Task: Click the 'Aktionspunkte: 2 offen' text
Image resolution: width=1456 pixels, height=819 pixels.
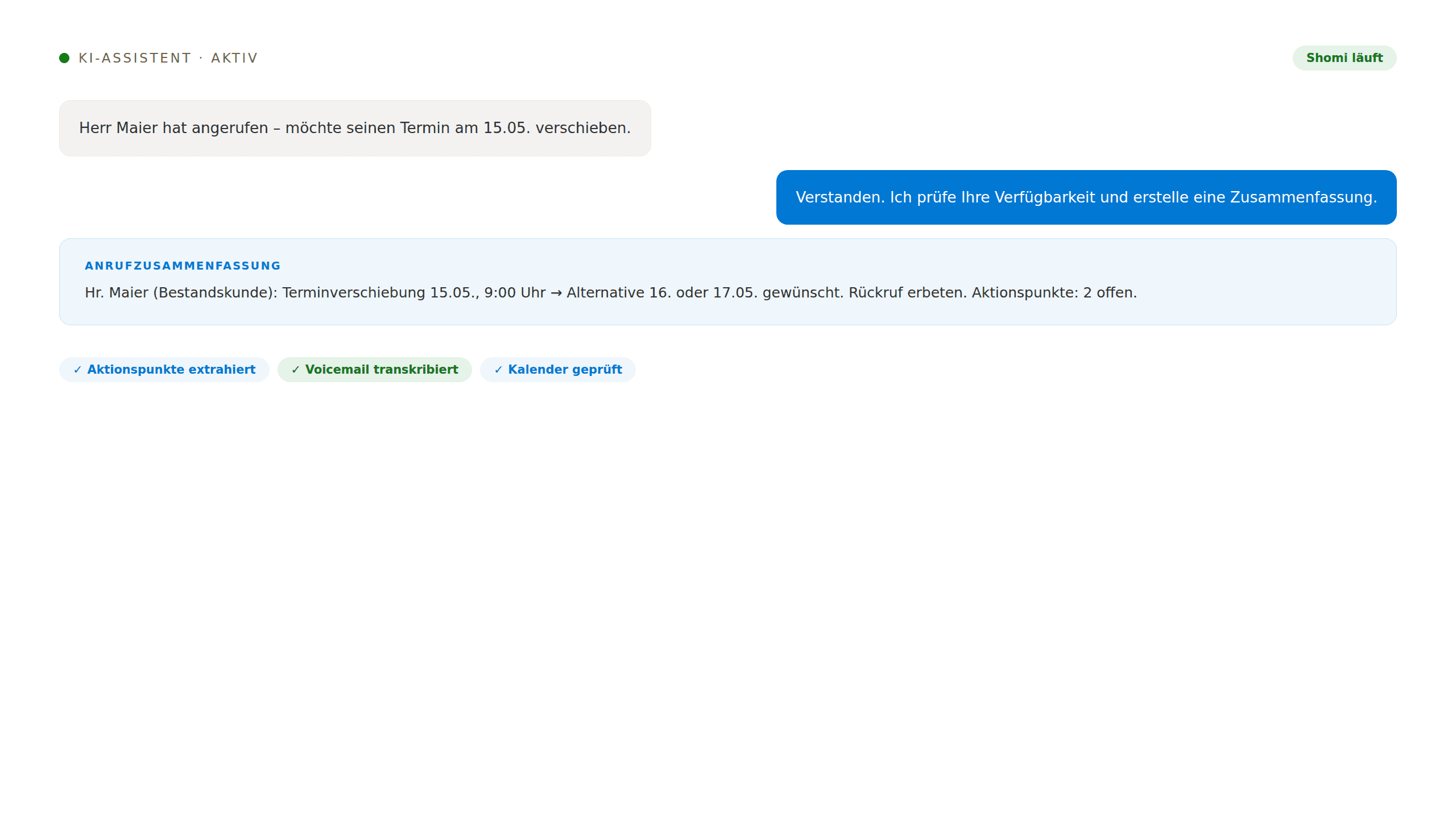Action: [x=1054, y=293]
